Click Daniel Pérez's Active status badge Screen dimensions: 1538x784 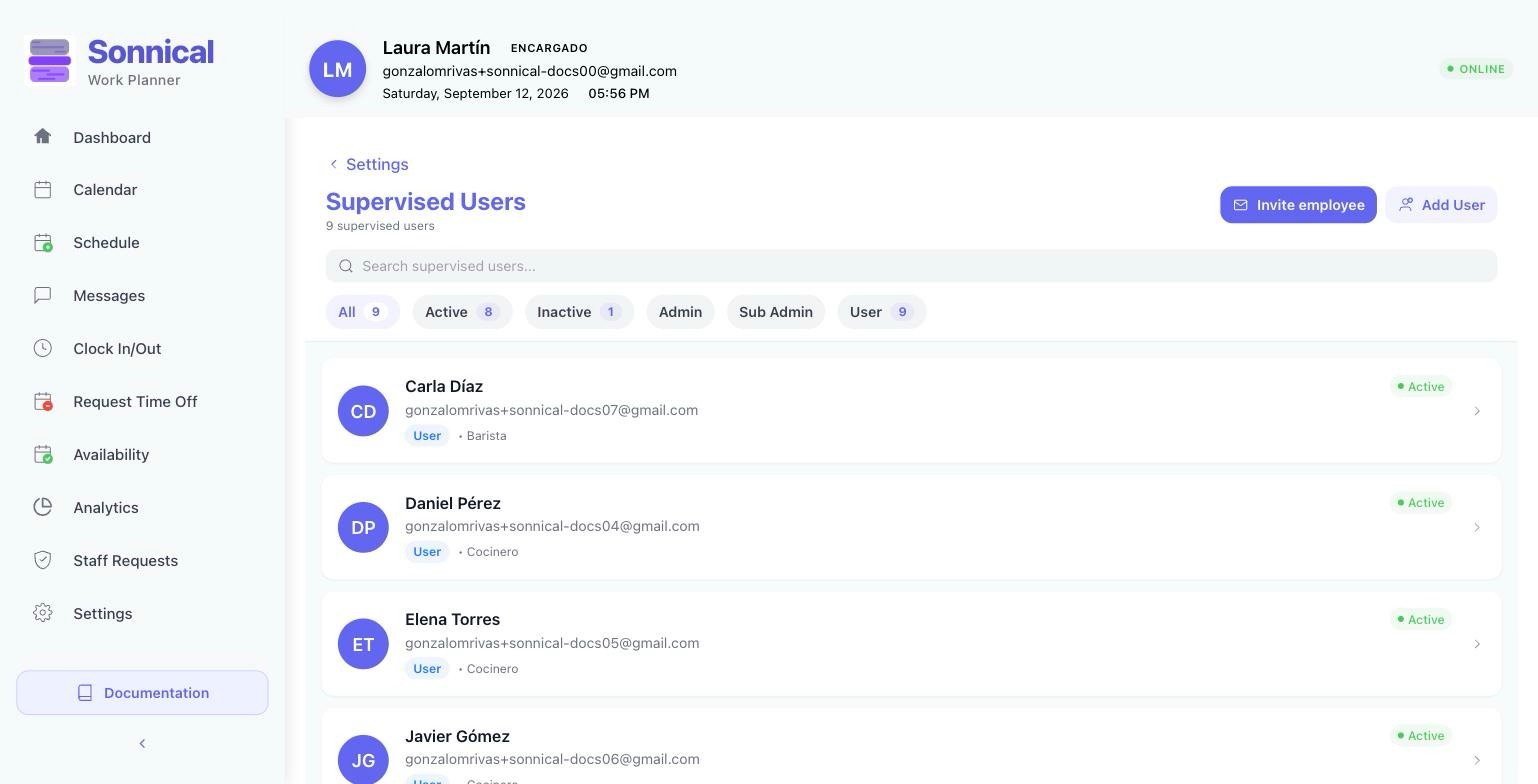1421,502
